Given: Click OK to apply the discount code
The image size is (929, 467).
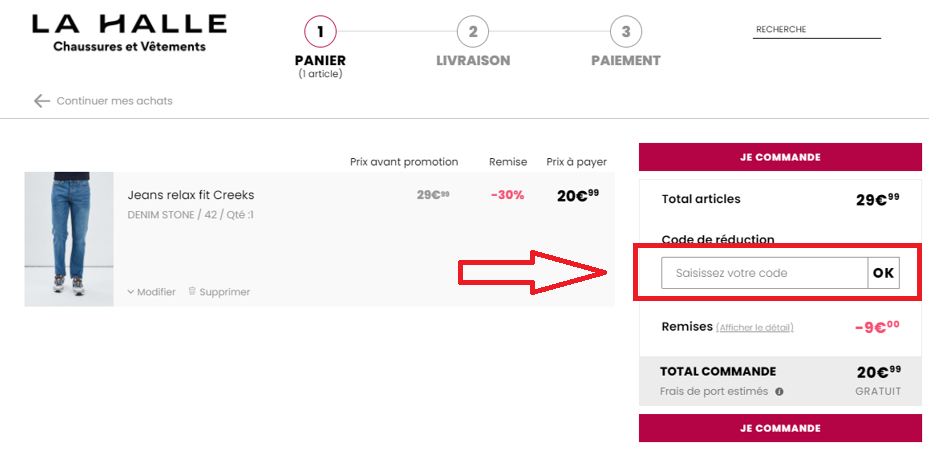Looking at the screenshot, I should pos(883,273).
